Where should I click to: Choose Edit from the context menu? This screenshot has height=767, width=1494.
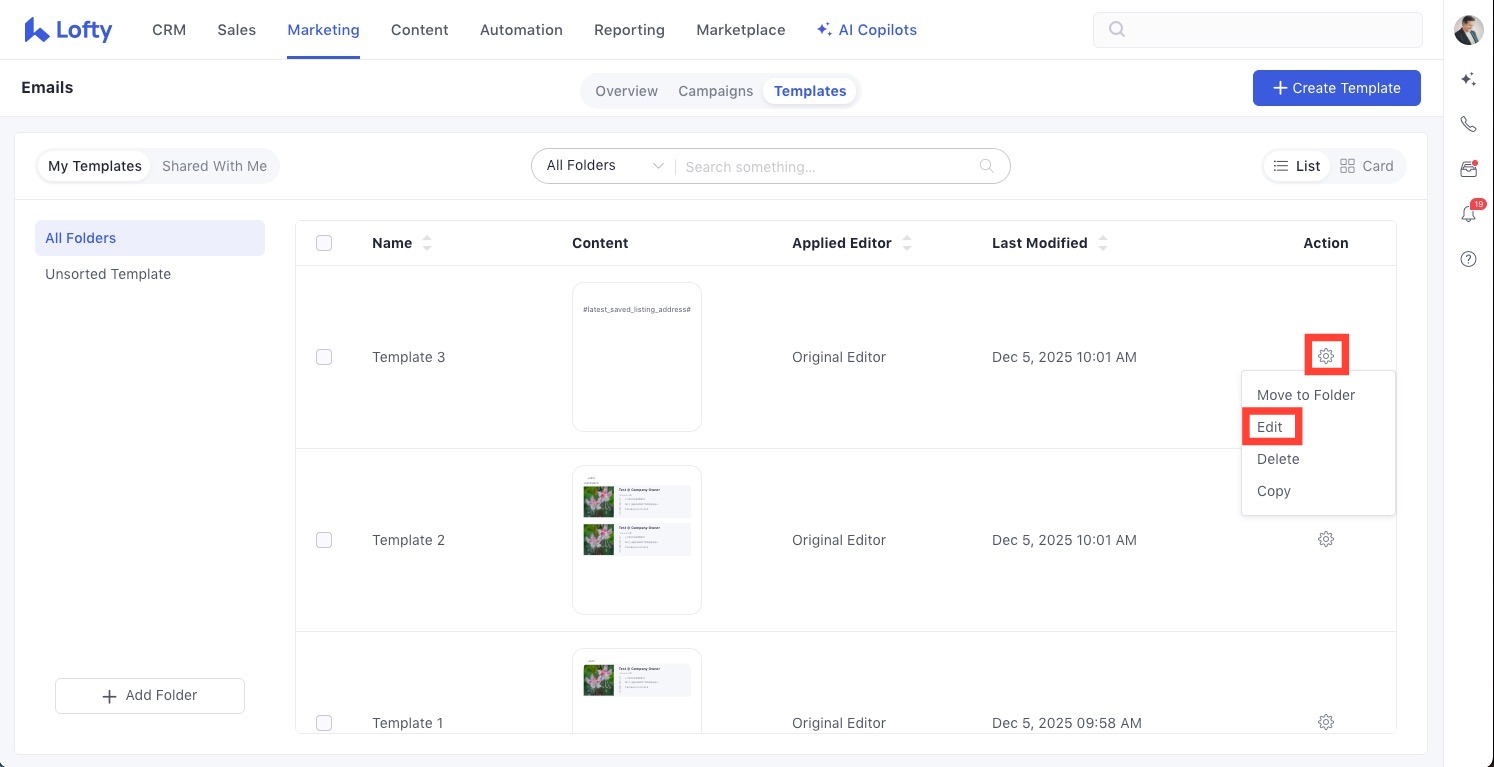[1270, 427]
